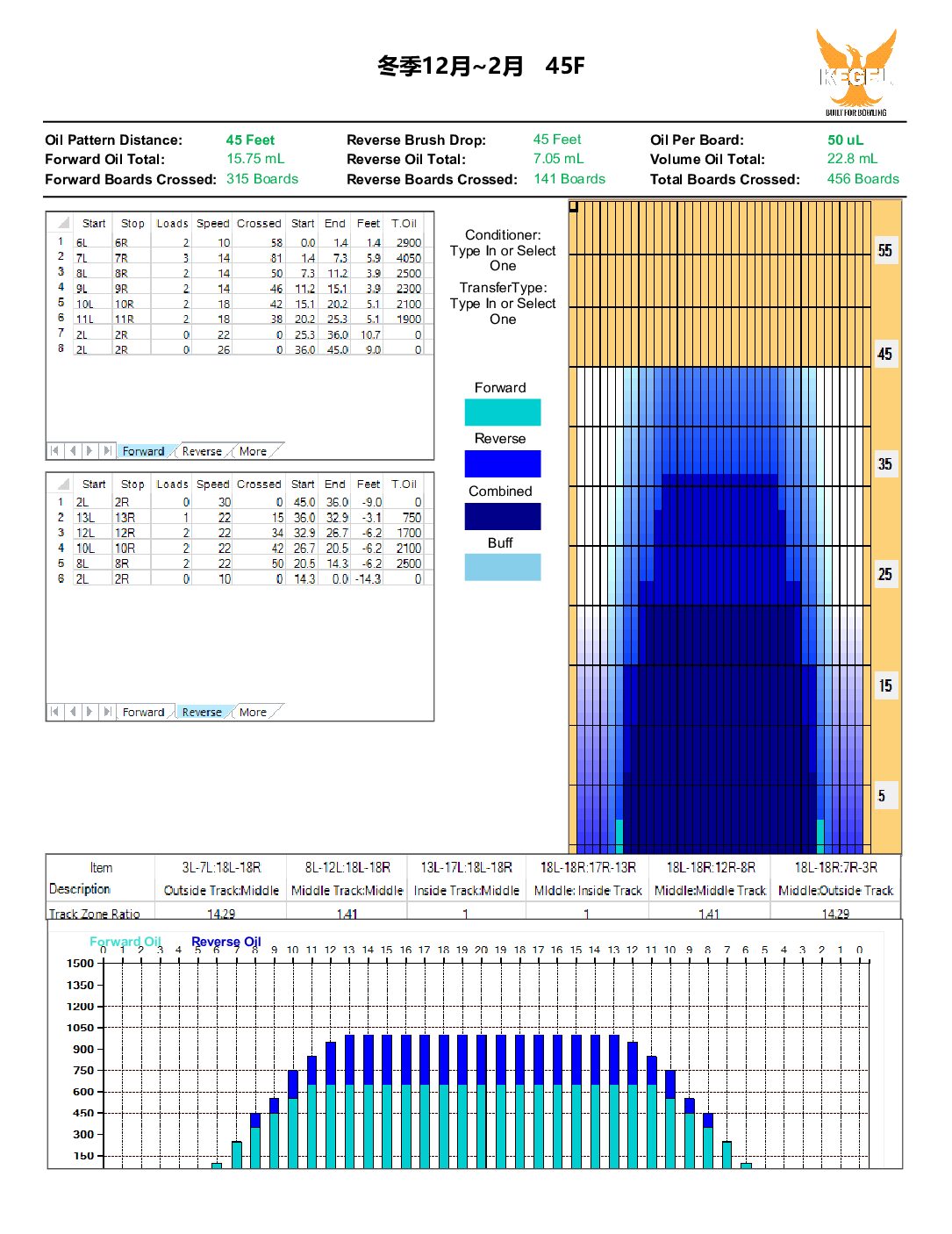The height and width of the screenshot is (1234, 952).
Task: Click the cyan Forward color swatch
Action: (x=502, y=413)
